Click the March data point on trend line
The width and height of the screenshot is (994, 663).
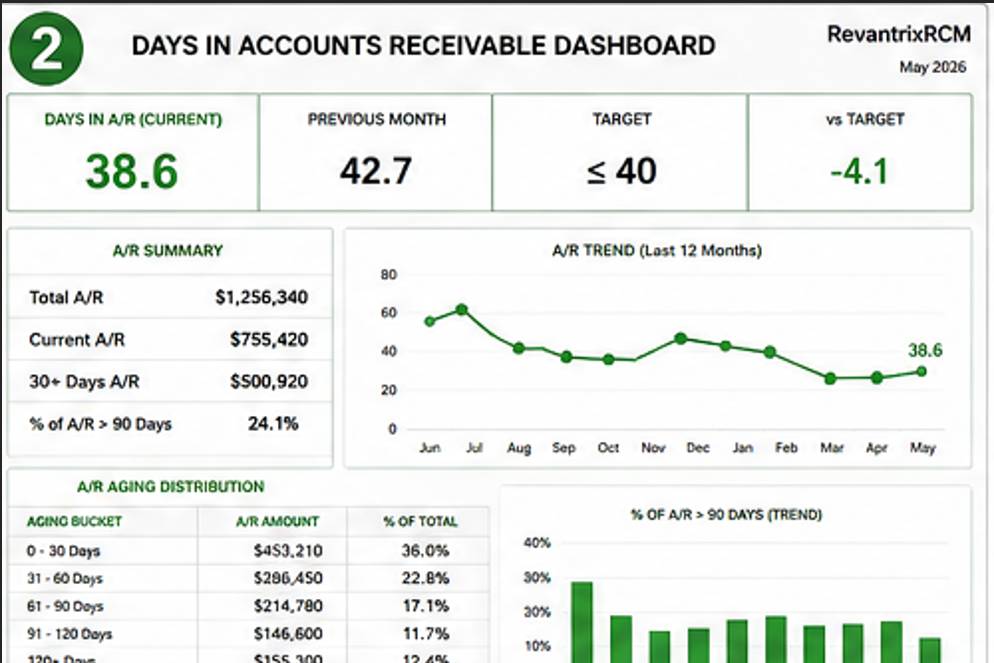tap(830, 378)
